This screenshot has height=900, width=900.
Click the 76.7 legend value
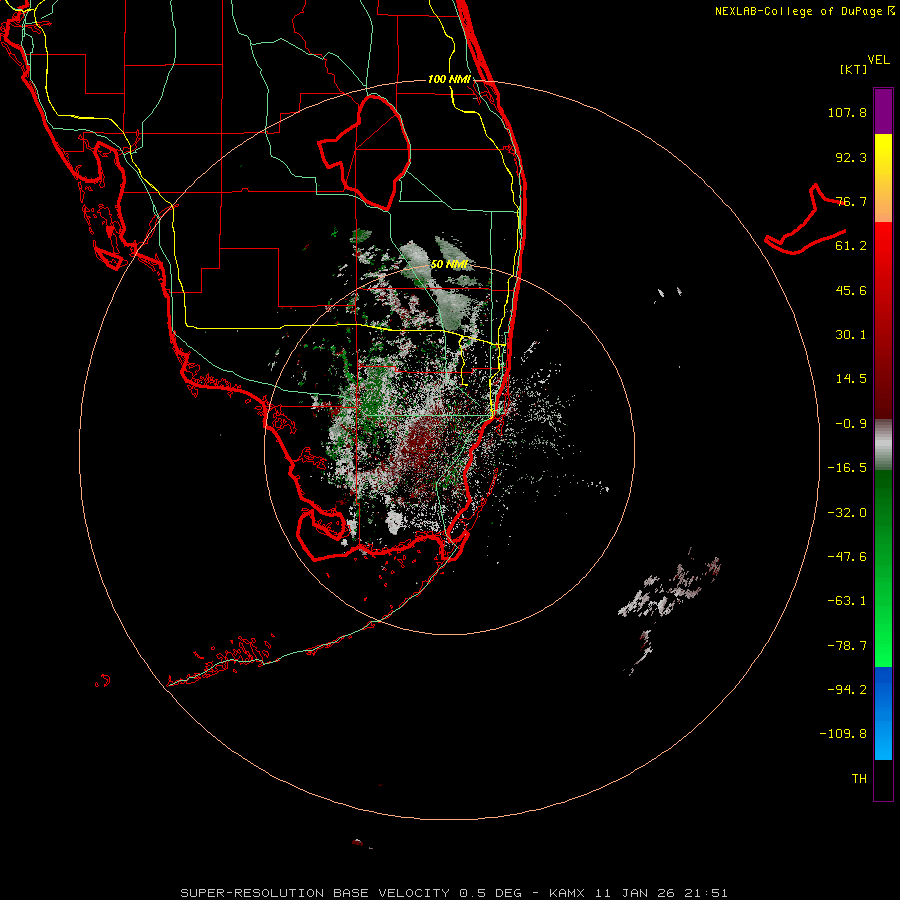click(x=851, y=201)
